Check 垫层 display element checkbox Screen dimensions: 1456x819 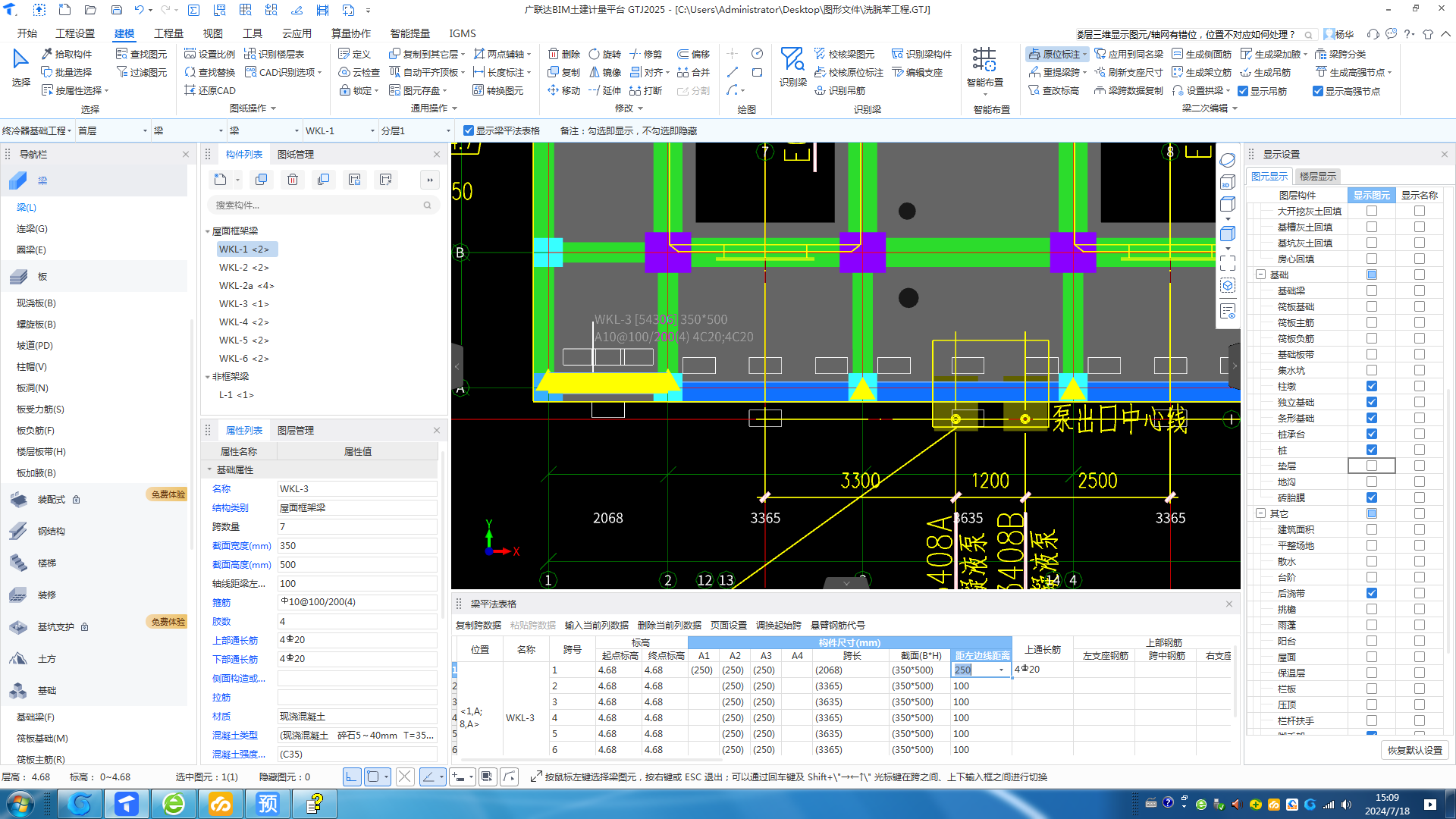(x=1372, y=466)
